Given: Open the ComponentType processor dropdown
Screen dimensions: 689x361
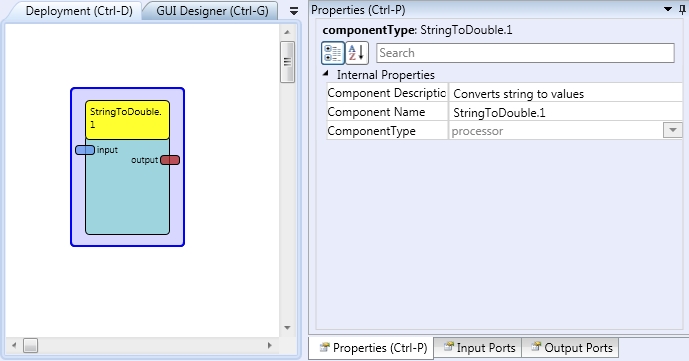Looking at the screenshot, I should point(672,130).
